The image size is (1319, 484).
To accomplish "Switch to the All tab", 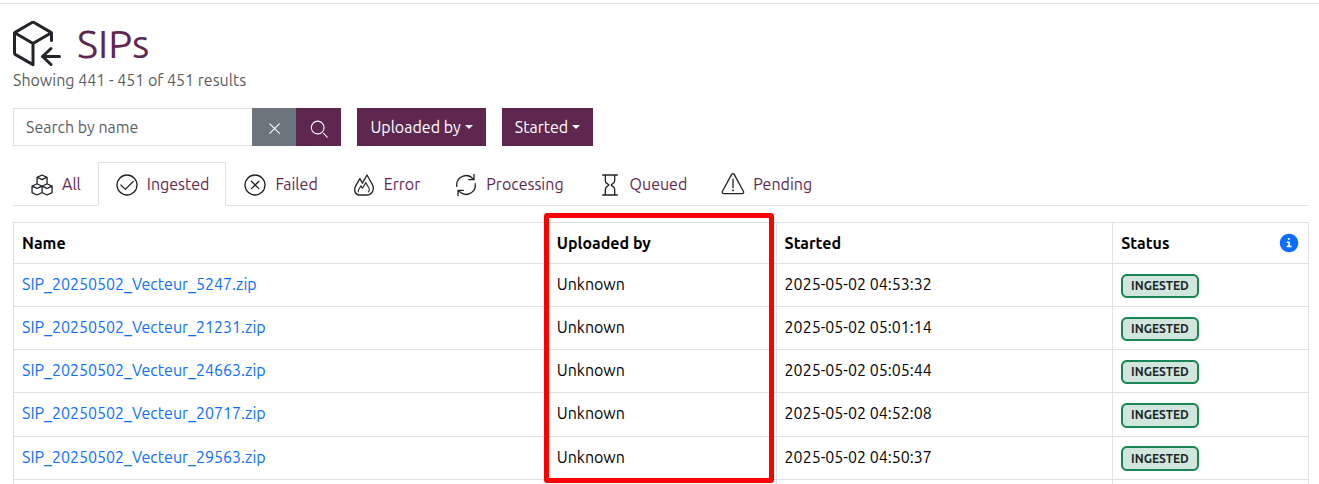I will click(56, 184).
